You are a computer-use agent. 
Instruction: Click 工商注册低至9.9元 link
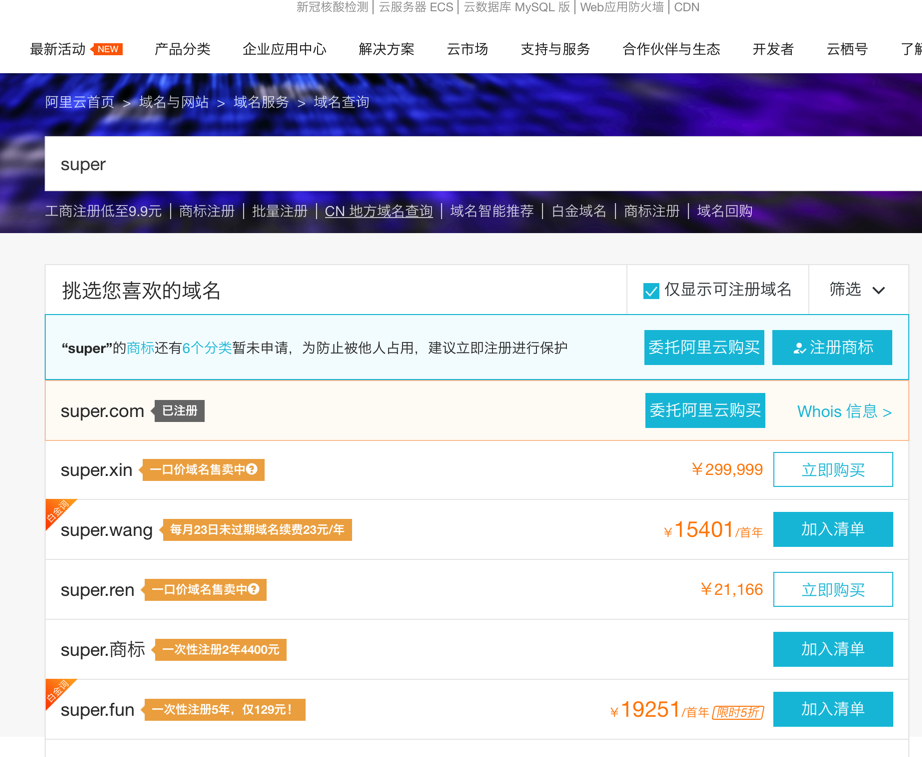click(x=103, y=211)
